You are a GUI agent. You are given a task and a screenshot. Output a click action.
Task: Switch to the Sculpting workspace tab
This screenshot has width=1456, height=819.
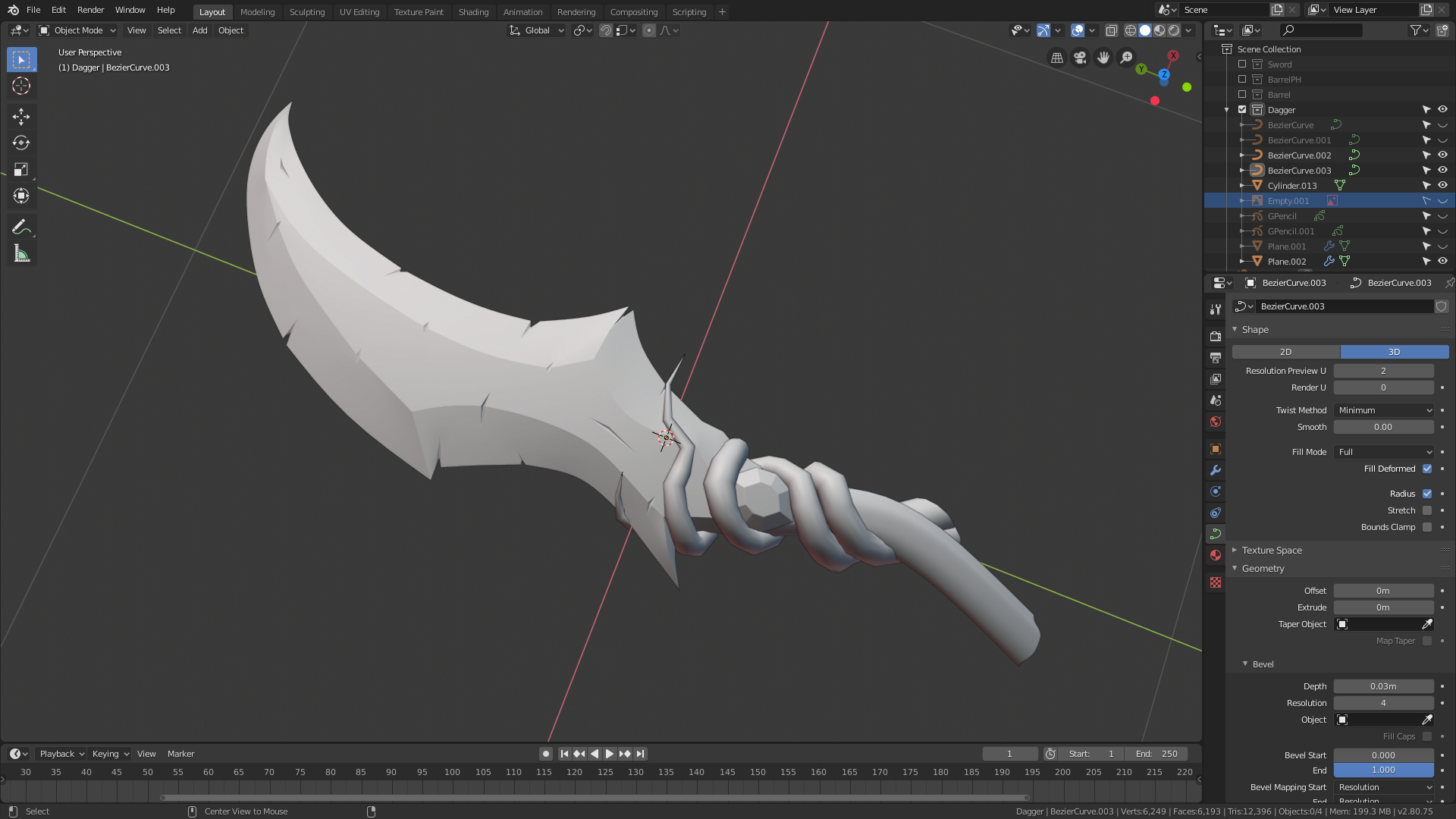coord(306,12)
